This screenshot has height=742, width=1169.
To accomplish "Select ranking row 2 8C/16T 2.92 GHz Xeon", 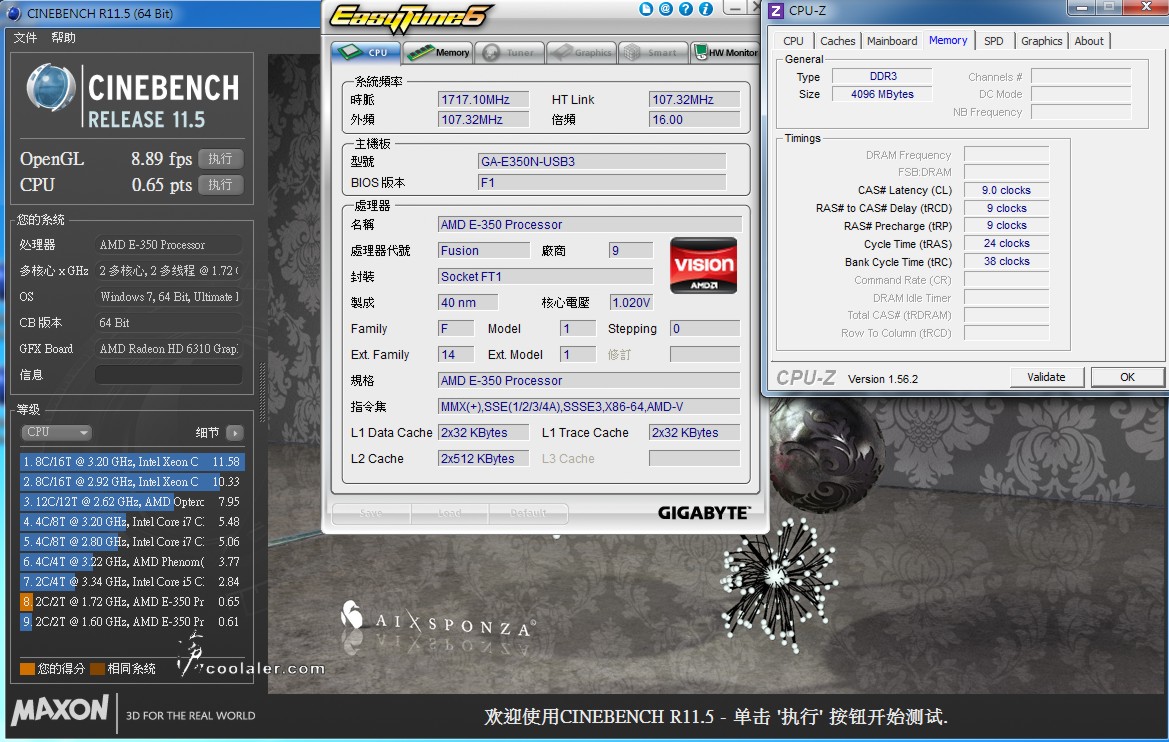I will [x=133, y=482].
